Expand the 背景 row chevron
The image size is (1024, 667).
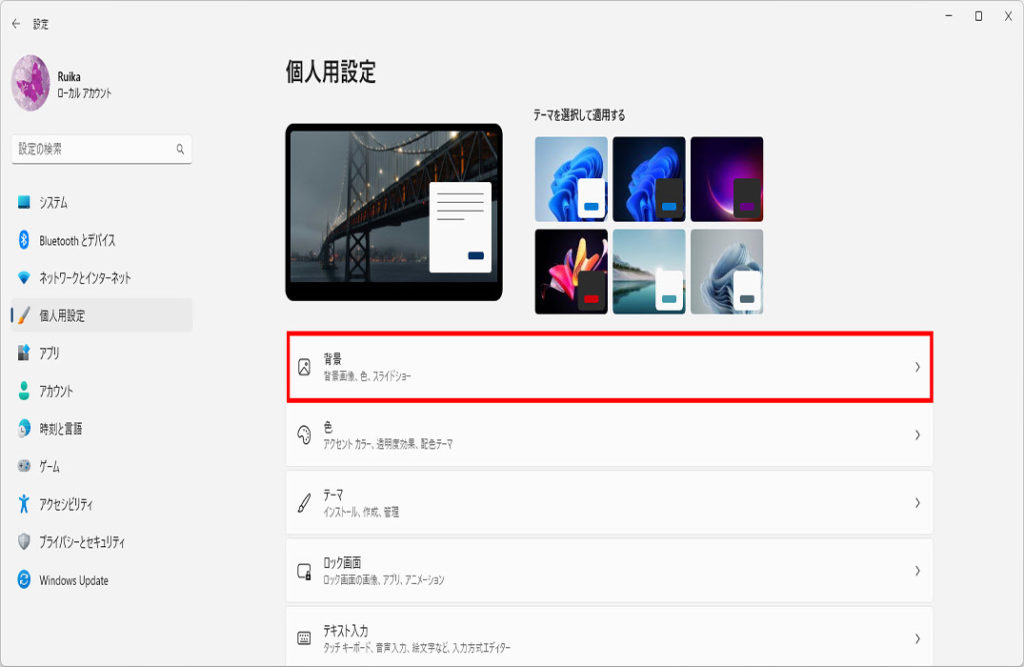[918, 367]
